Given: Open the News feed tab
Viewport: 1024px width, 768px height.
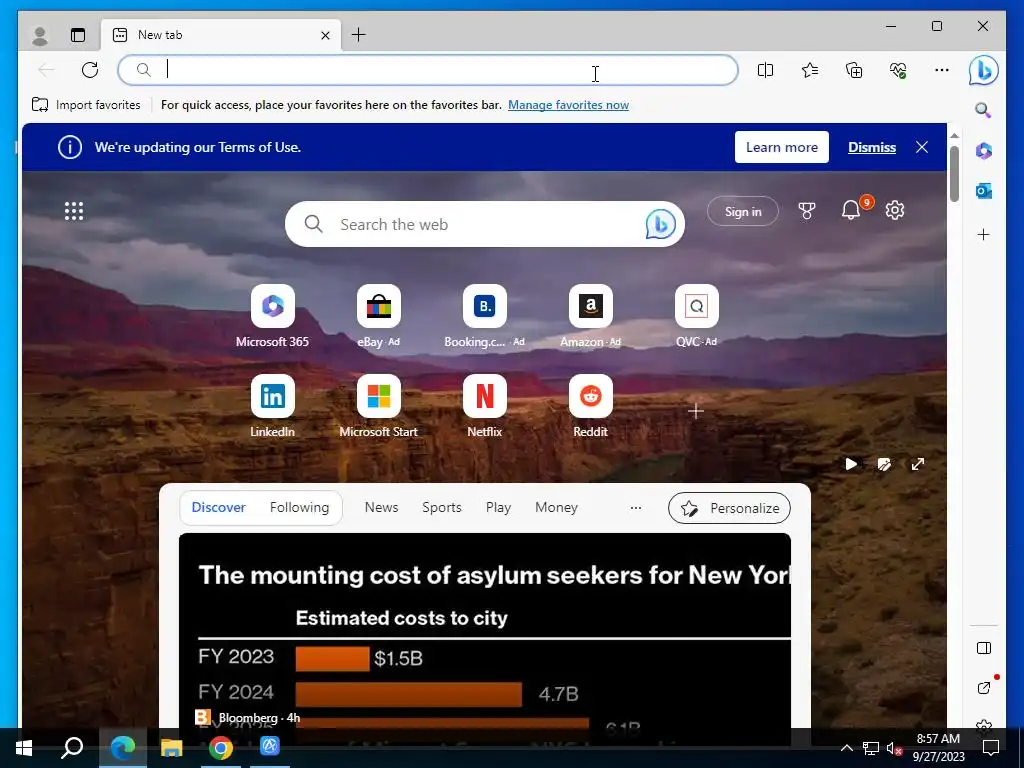Looking at the screenshot, I should tap(381, 507).
